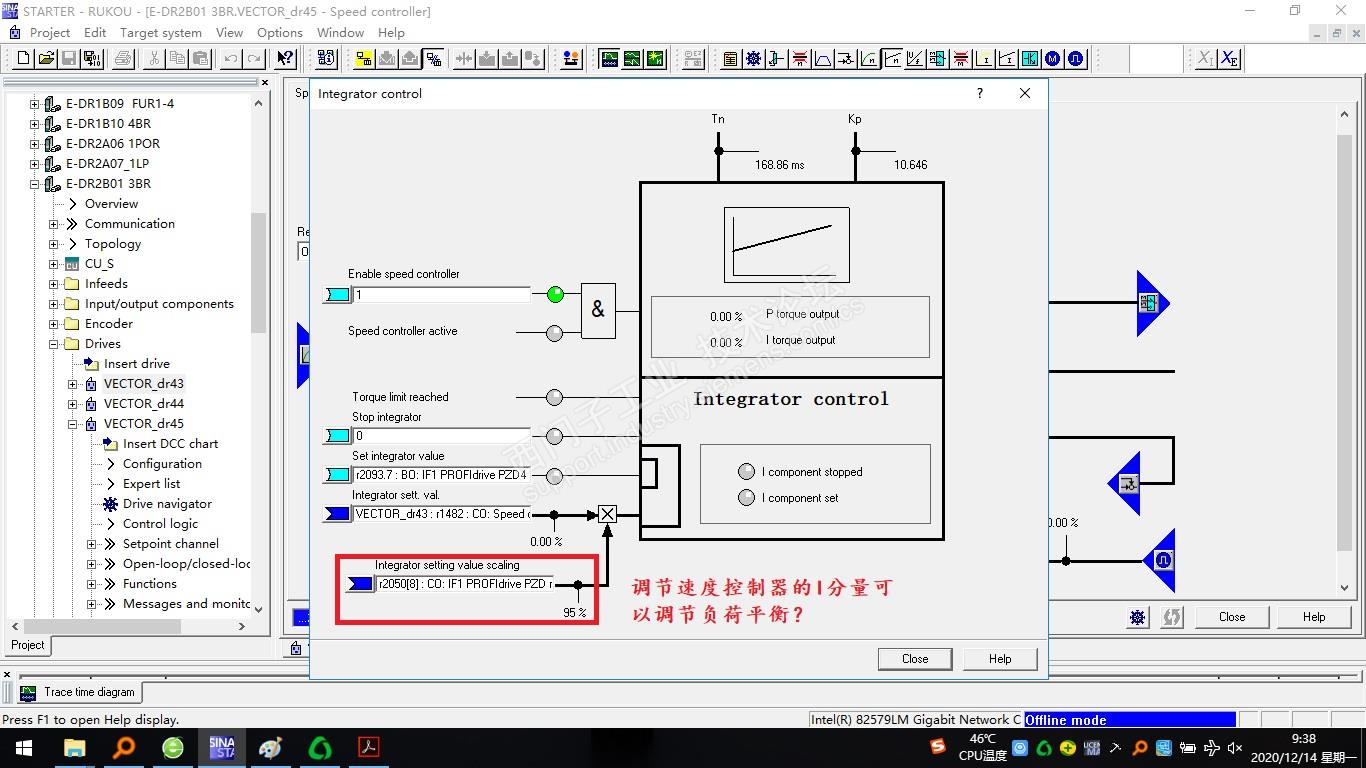Image resolution: width=1366 pixels, height=768 pixels.
Task: Click the context help arrow-question icon
Action: [286, 59]
